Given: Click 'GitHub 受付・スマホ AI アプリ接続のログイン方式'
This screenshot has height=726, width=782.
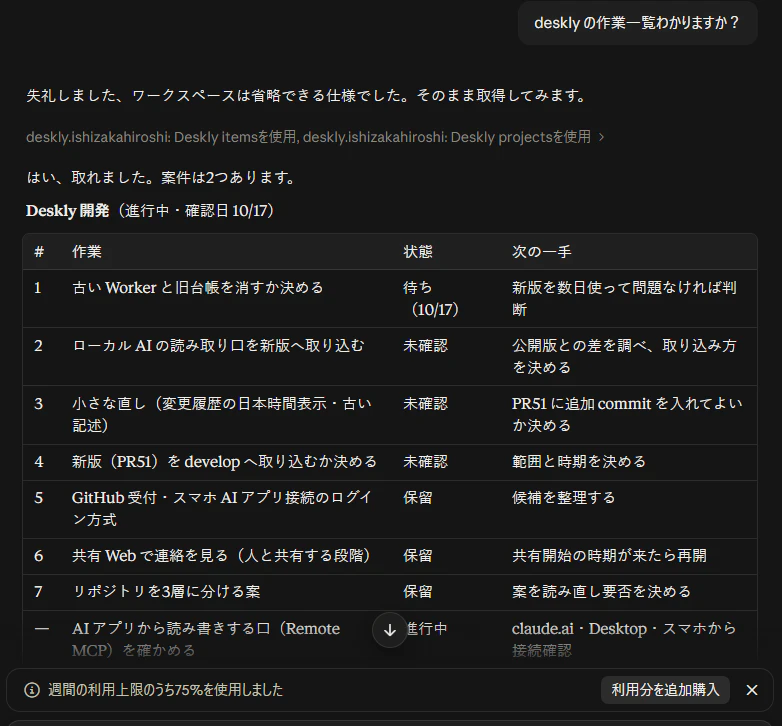Looking at the screenshot, I should point(222,509).
